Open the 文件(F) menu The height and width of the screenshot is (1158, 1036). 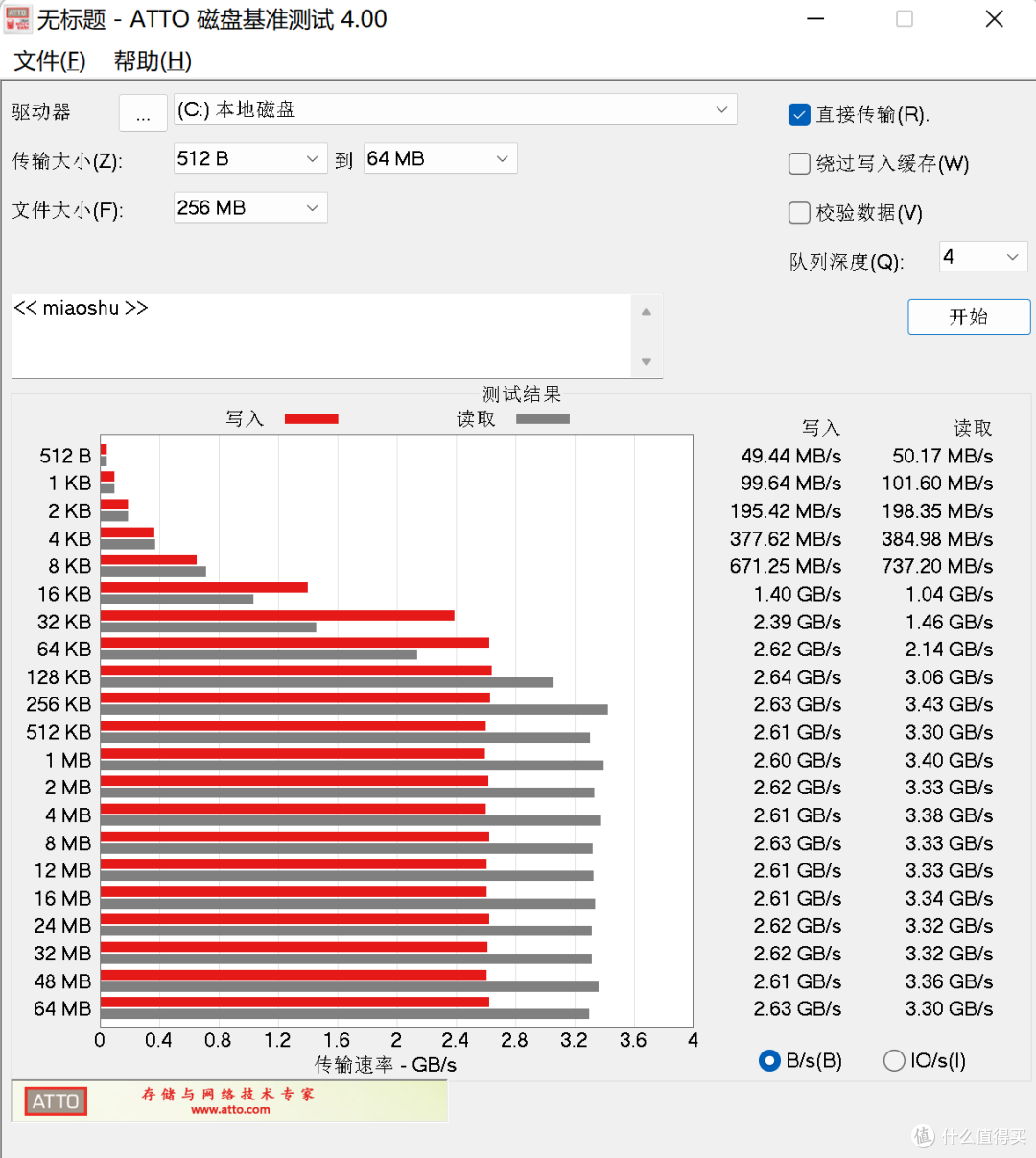coord(50,61)
